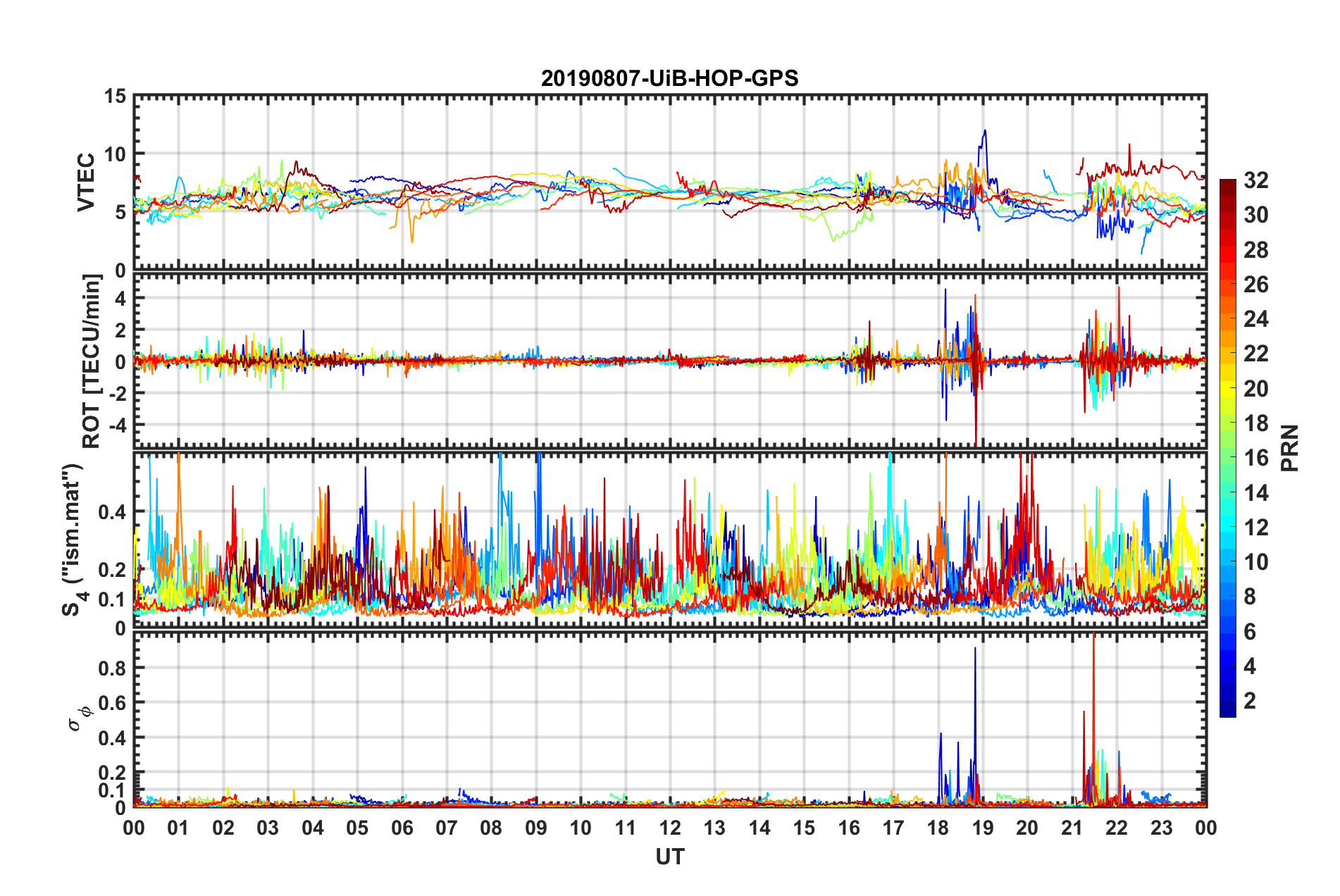Select the UT x-axis label

coord(669,857)
